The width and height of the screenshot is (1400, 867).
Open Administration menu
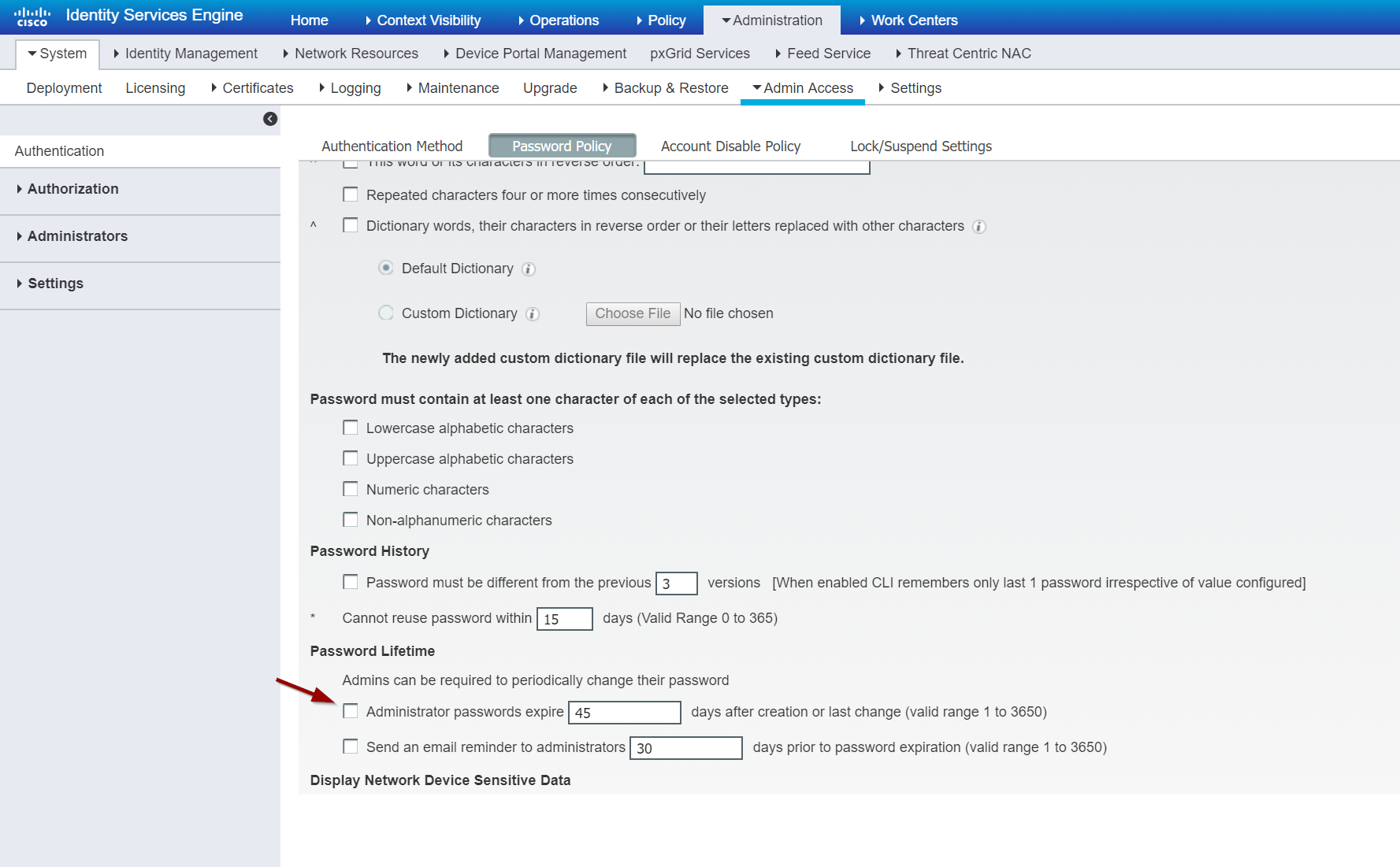pos(772,20)
